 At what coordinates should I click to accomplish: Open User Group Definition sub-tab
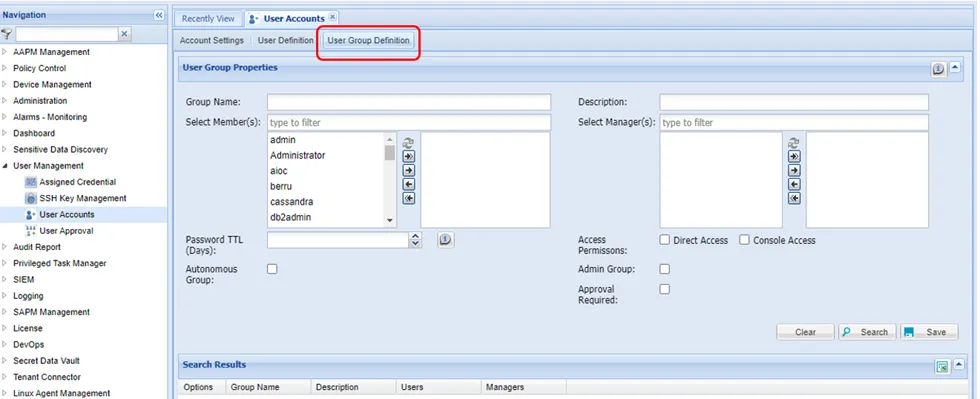click(x=369, y=41)
